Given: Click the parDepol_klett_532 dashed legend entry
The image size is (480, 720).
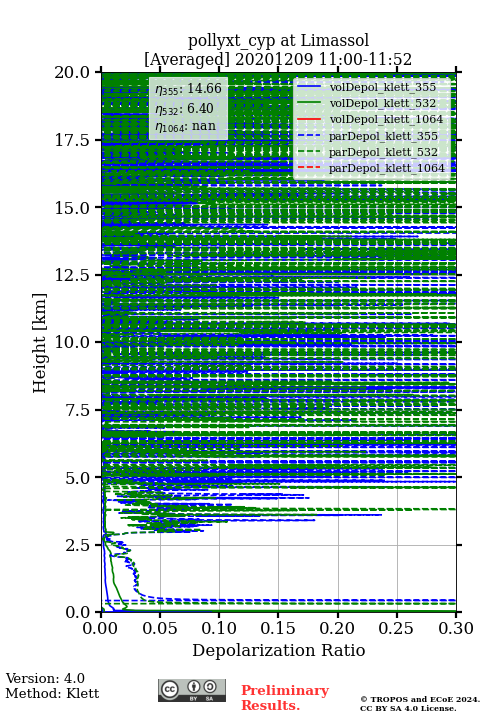Looking at the screenshot, I should [x=367, y=152].
